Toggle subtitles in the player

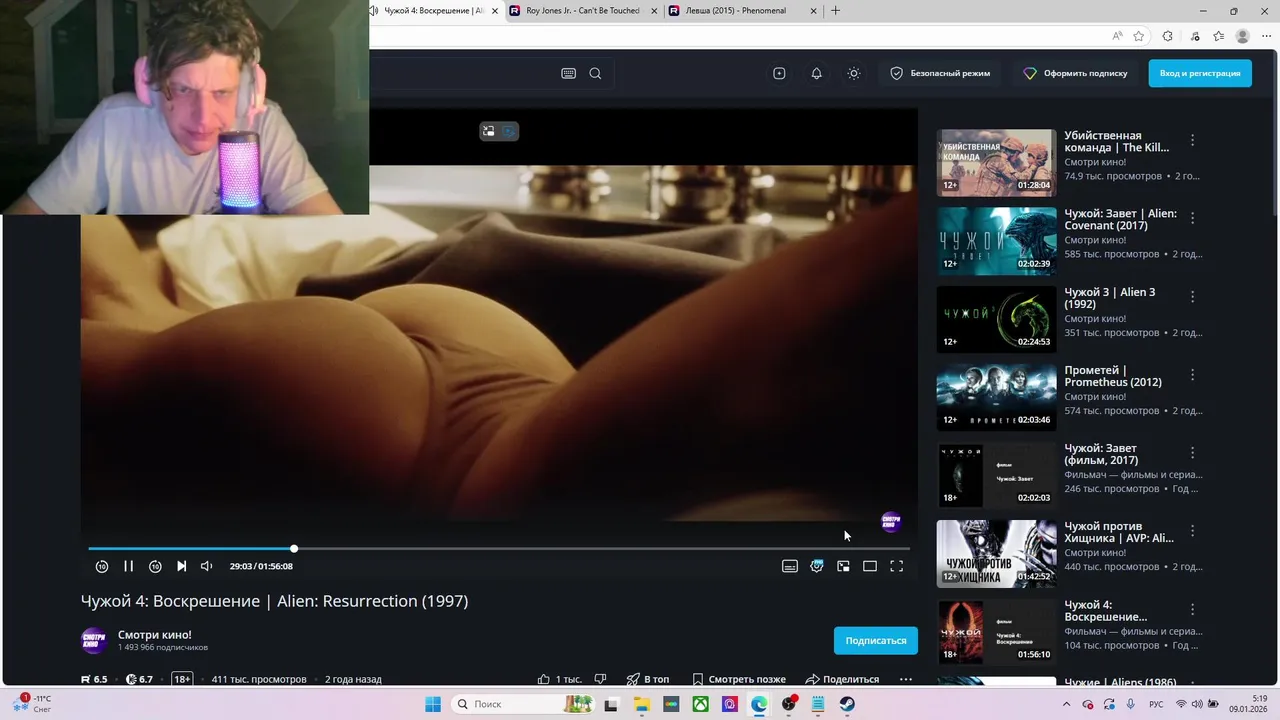point(790,566)
